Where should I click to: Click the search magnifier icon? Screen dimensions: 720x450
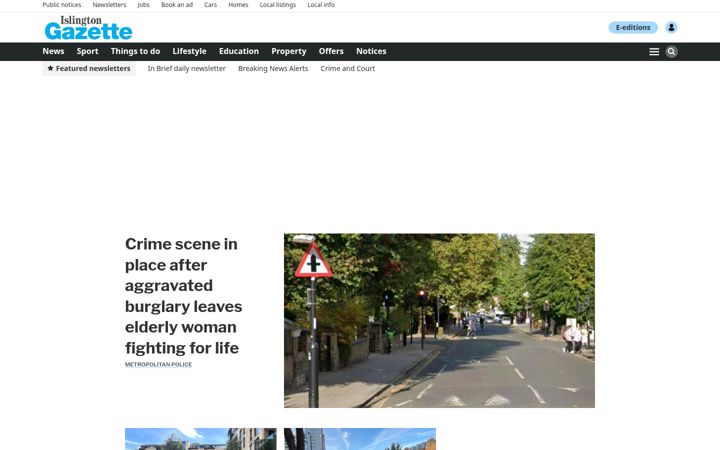(671, 52)
